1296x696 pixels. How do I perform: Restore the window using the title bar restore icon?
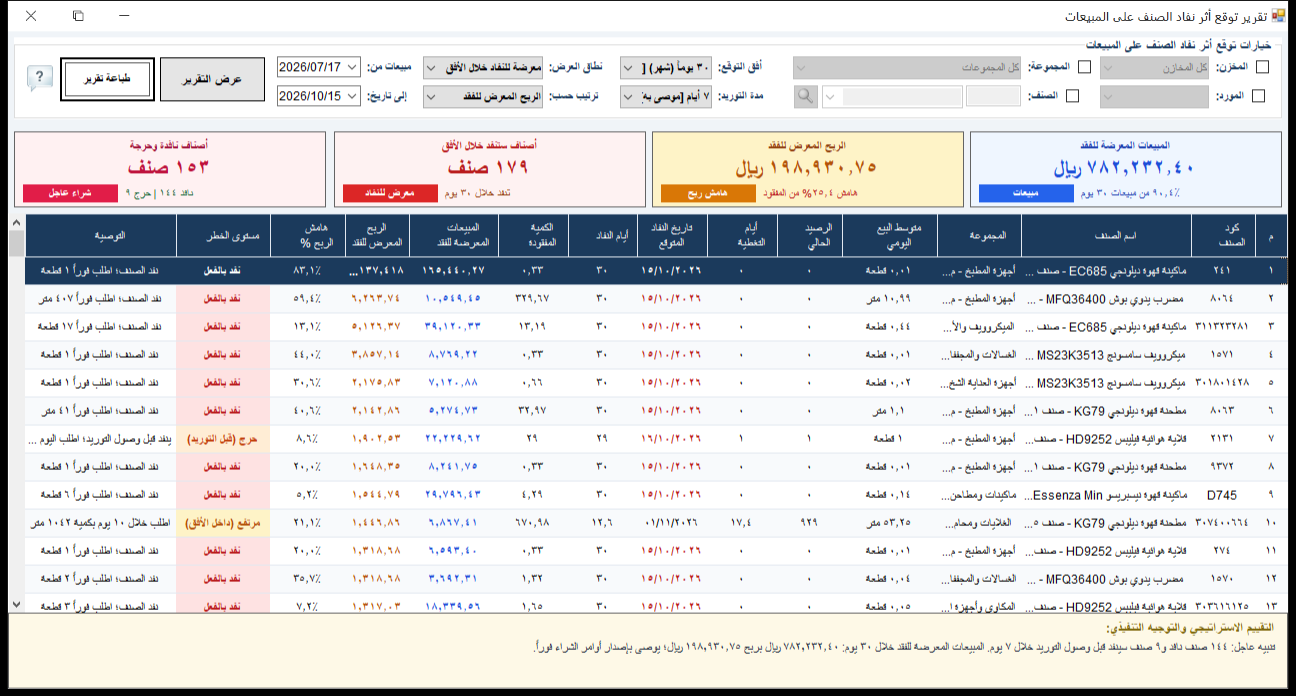click(78, 17)
